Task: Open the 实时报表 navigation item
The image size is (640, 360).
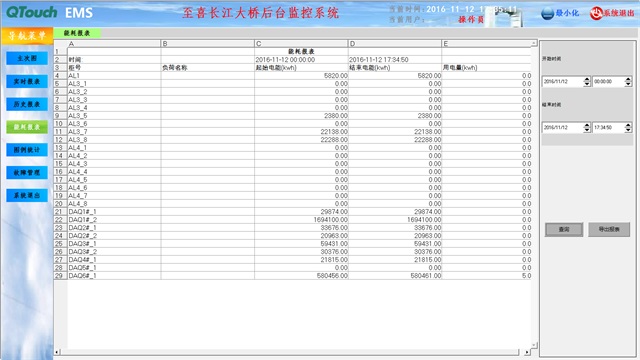Action: (27, 81)
